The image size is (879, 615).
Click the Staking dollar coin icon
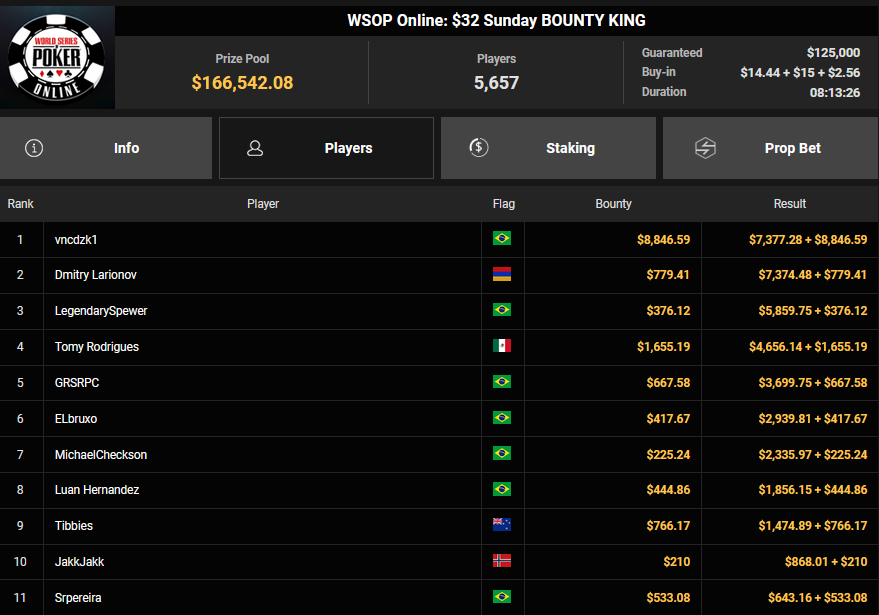478,148
